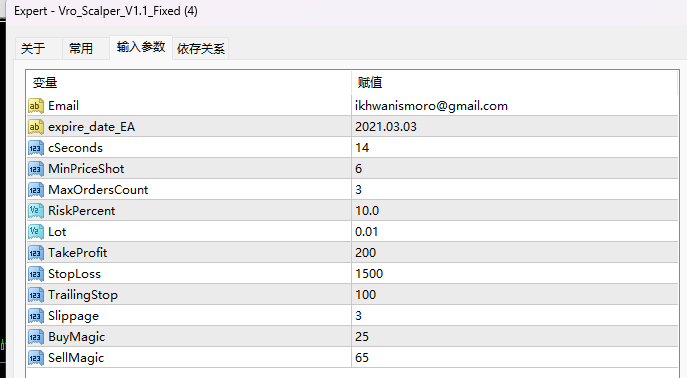Select the TakeProfit variable name
This screenshot has width=687, height=378.
pyautogui.click(x=78, y=253)
